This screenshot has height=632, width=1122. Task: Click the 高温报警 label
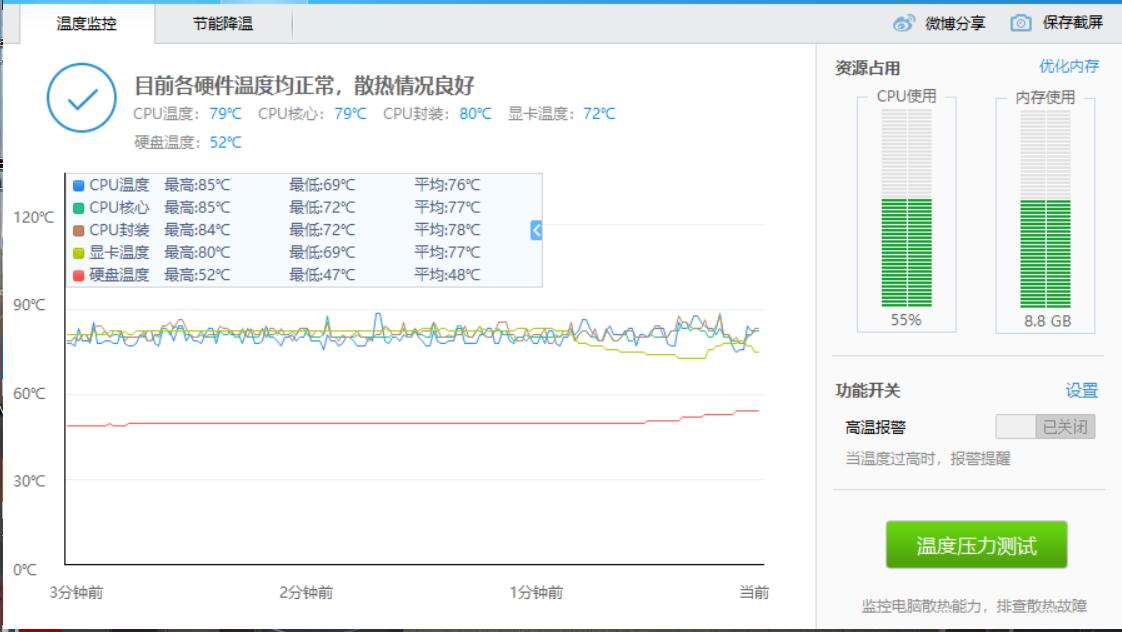(x=875, y=427)
